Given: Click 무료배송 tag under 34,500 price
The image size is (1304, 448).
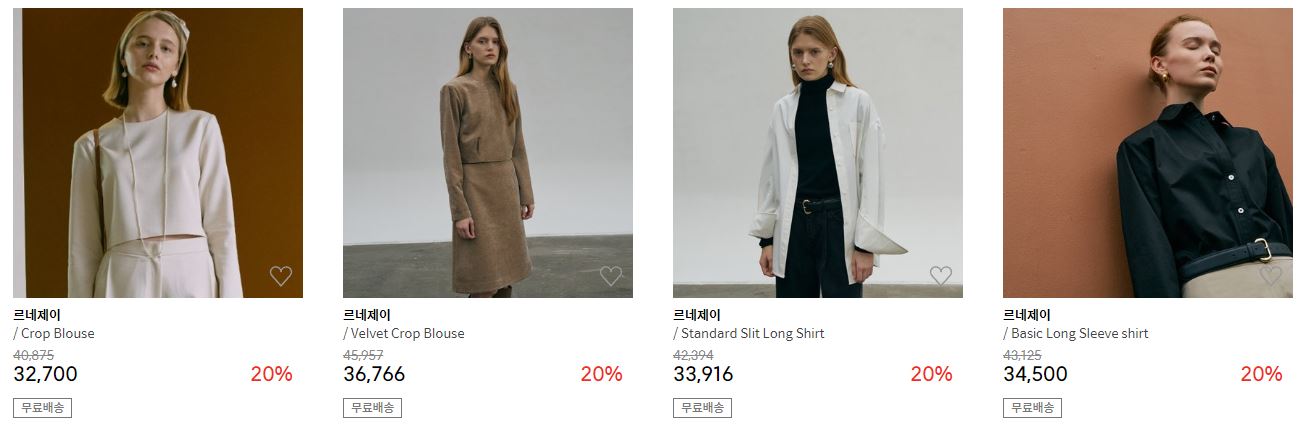Looking at the screenshot, I should (1032, 408).
